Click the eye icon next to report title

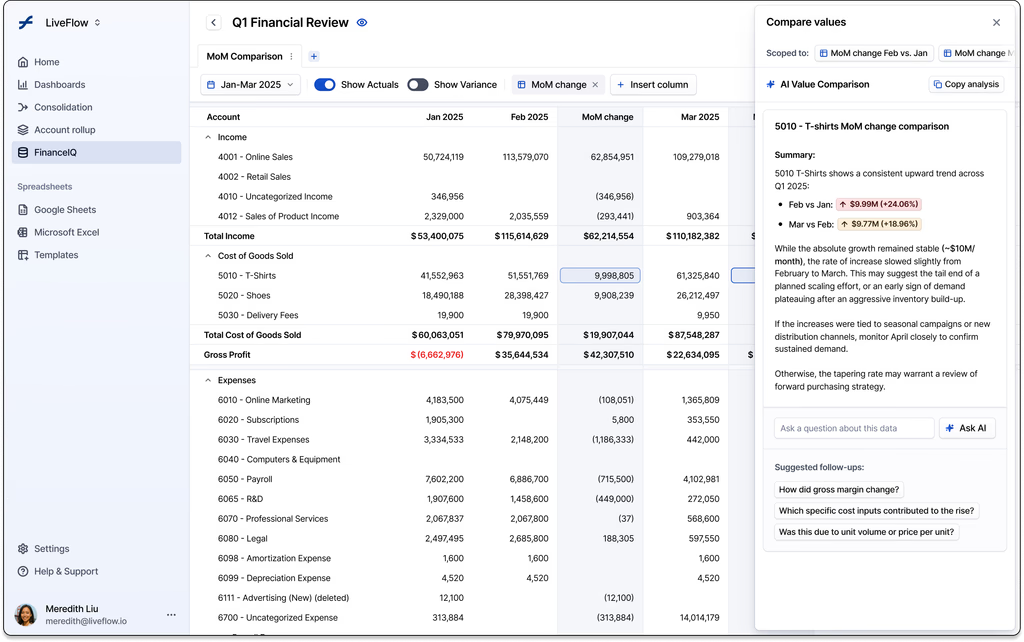[x=362, y=22]
